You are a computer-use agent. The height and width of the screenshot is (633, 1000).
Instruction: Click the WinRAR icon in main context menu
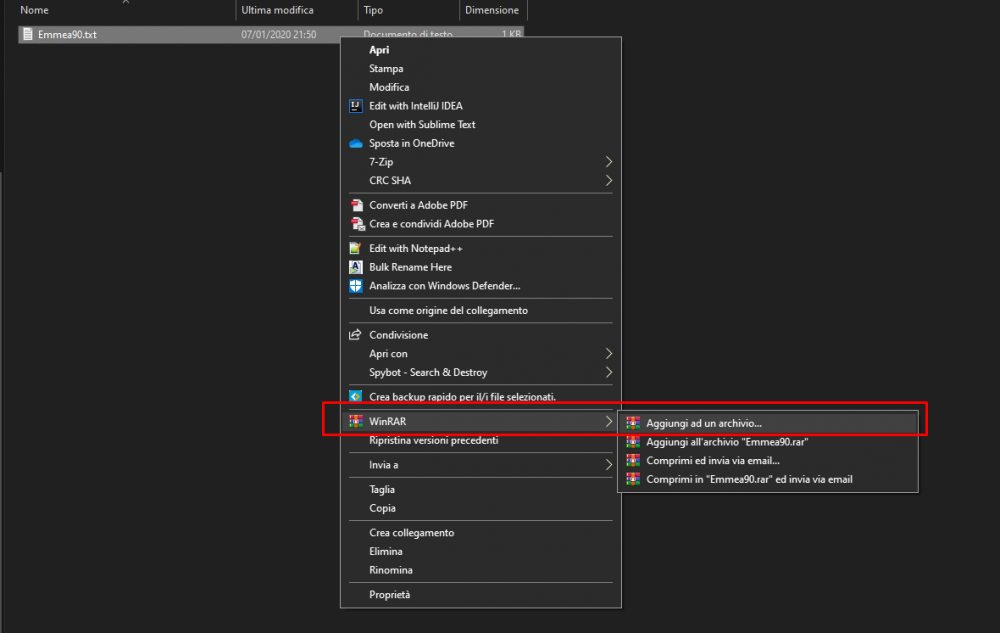tap(355, 421)
